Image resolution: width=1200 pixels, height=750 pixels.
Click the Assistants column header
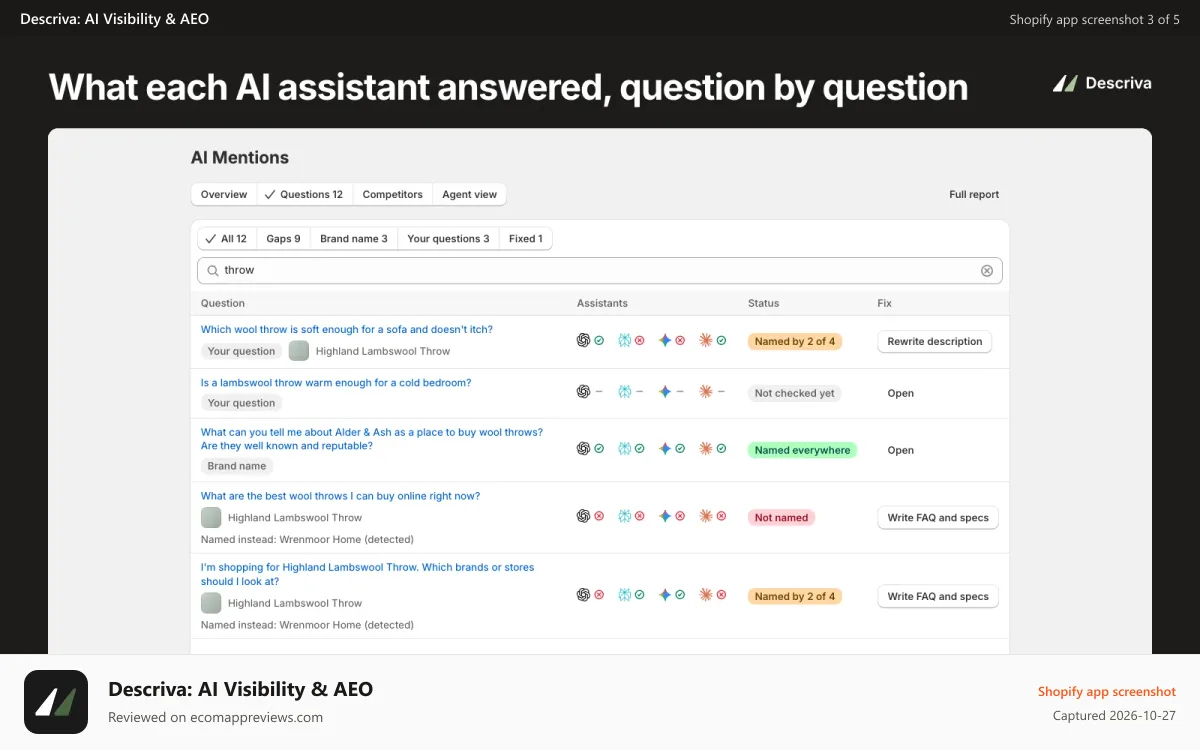[602, 303]
